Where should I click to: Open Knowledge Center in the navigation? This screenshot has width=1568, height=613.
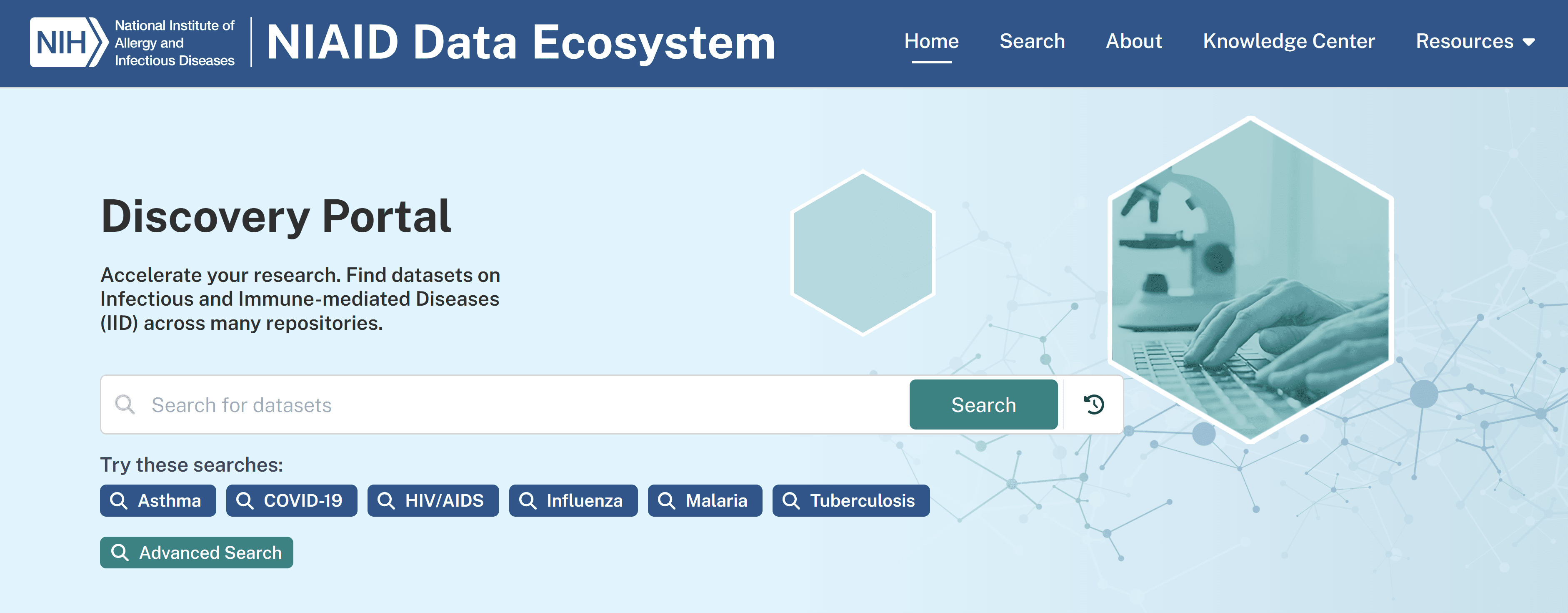1288,41
